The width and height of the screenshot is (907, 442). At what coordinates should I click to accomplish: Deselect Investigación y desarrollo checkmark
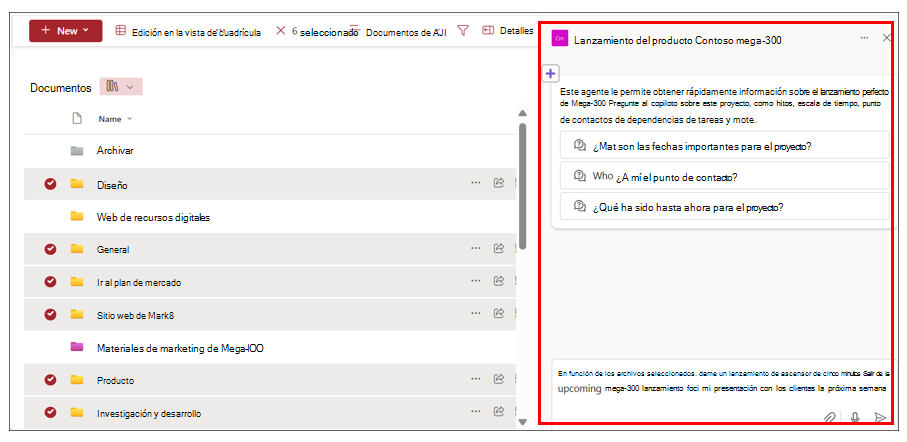coord(50,412)
